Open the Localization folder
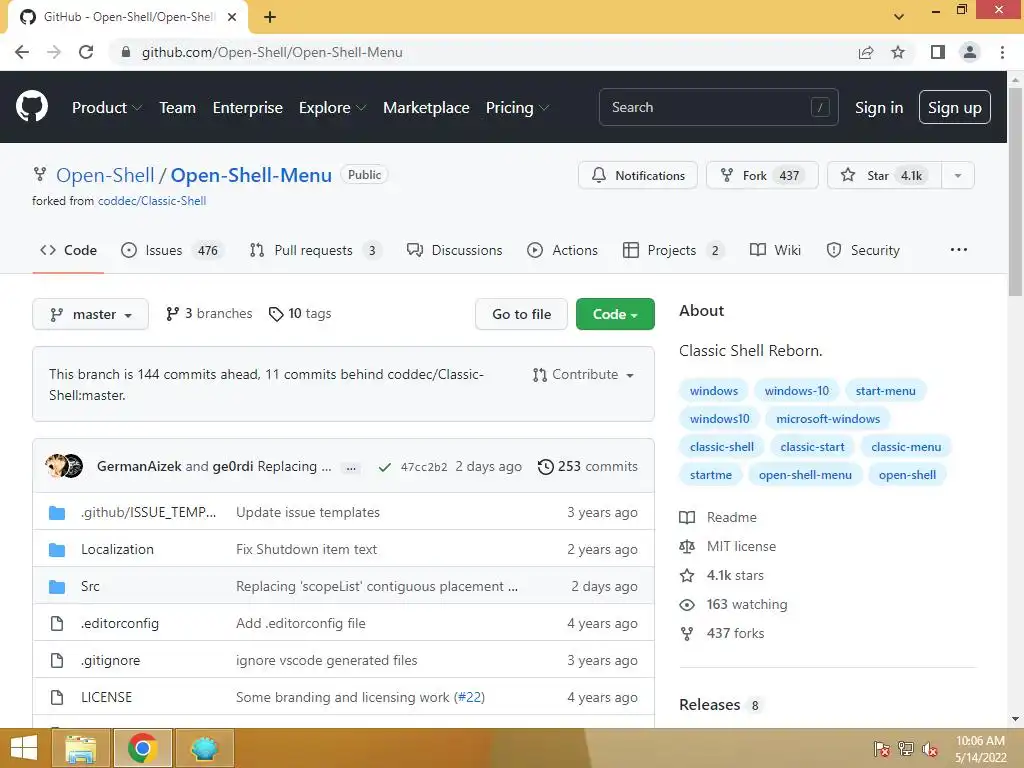 pyautogui.click(x=118, y=549)
